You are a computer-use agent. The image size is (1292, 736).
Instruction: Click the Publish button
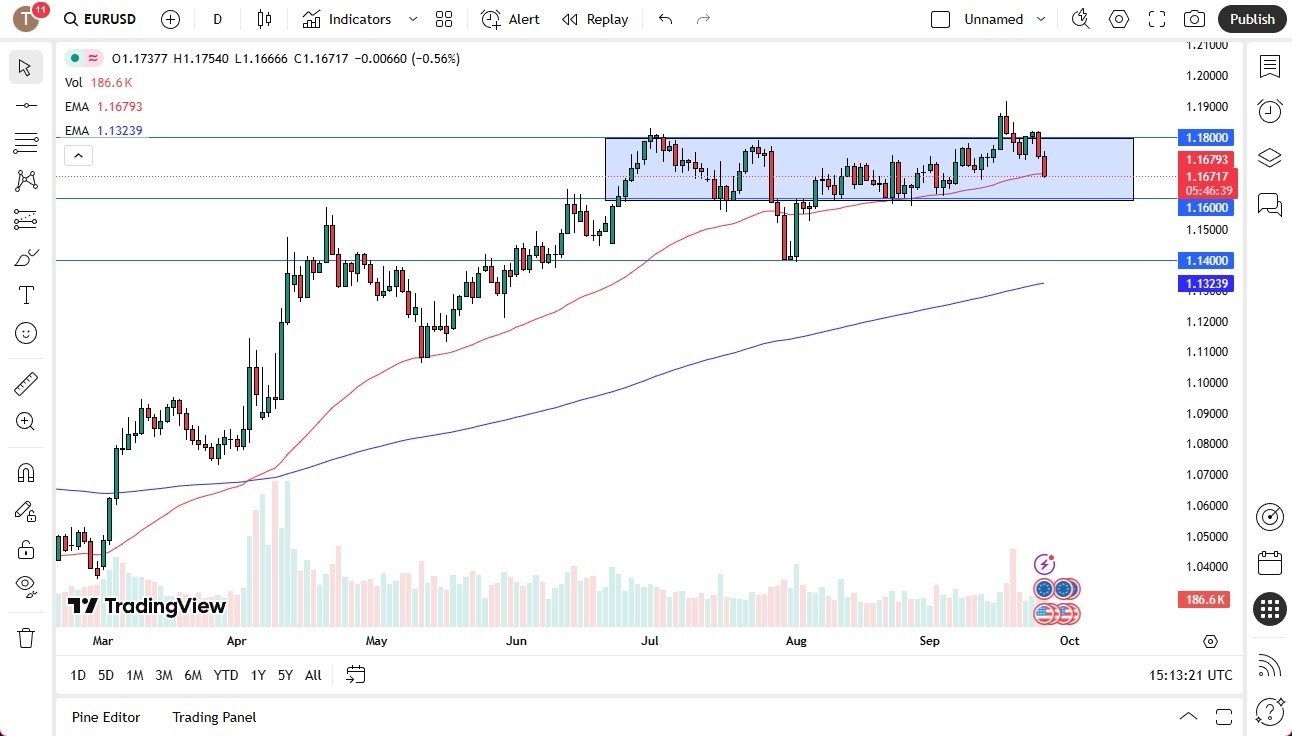click(1251, 18)
